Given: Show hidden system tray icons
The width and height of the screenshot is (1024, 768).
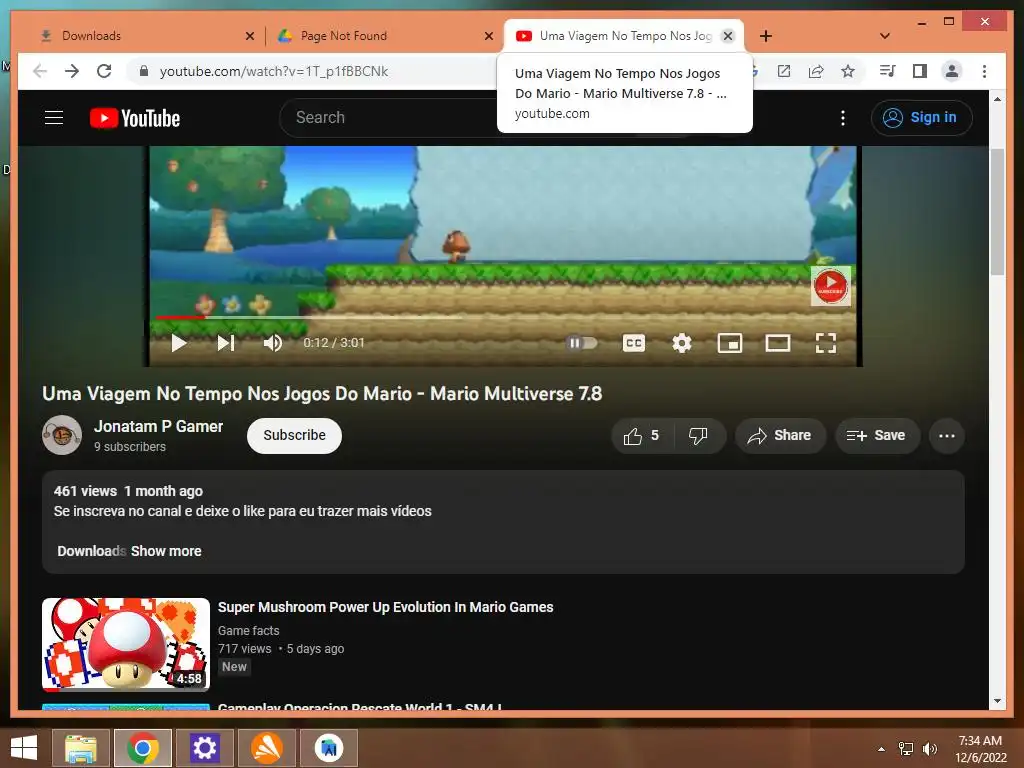Looking at the screenshot, I should pyautogui.click(x=881, y=749).
